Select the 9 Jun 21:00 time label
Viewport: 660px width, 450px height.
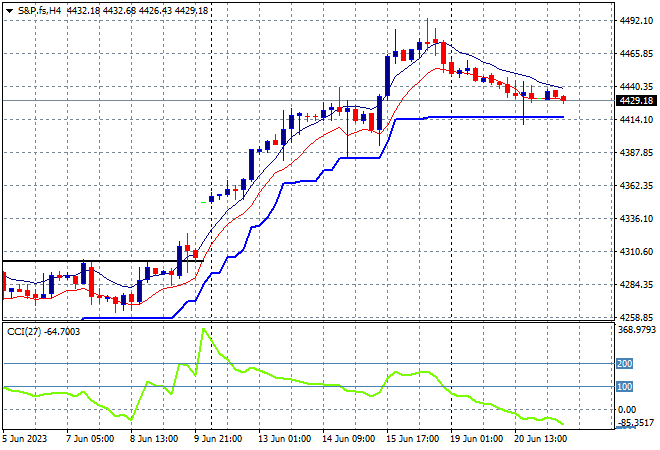pyautogui.click(x=218, y=439)
